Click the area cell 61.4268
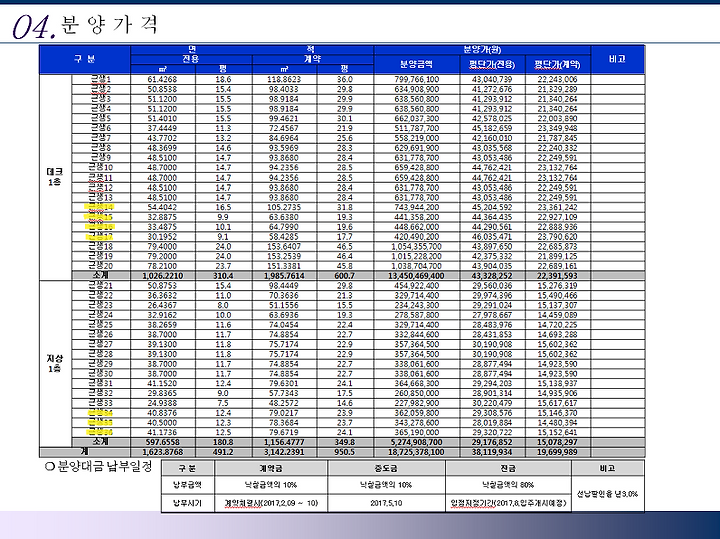The height and width of the screenshot is (539, 720). 162,79
